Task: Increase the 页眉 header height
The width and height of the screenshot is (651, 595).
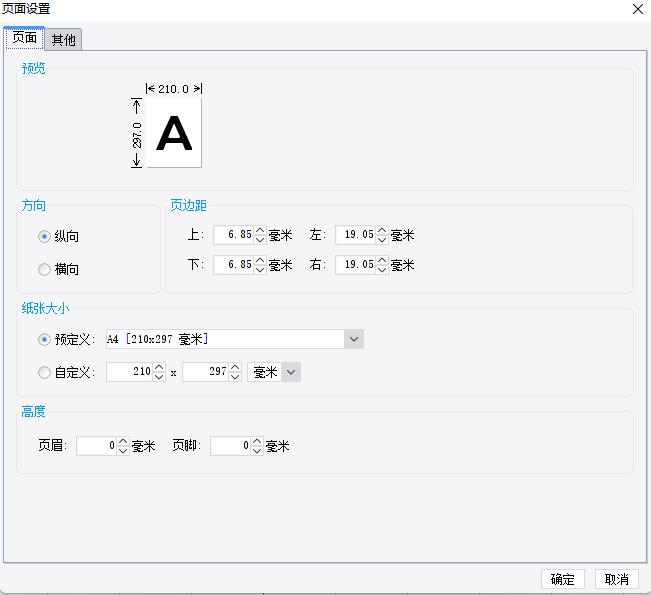Action: (123, 441)
